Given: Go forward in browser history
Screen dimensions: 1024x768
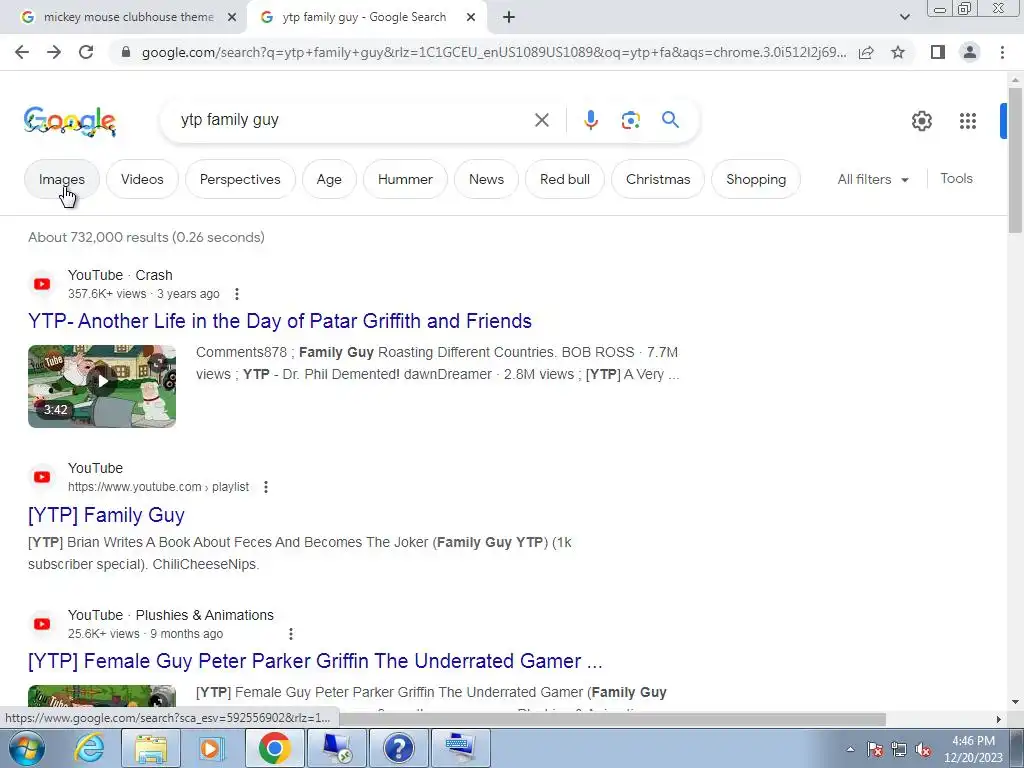Looking at the screenshot, I should point(54,52).
